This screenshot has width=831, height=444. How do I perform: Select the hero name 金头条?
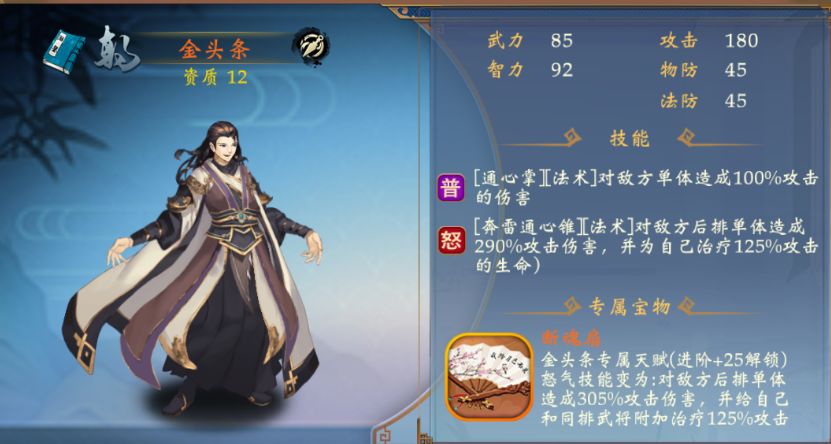click(x=214, y=49)
